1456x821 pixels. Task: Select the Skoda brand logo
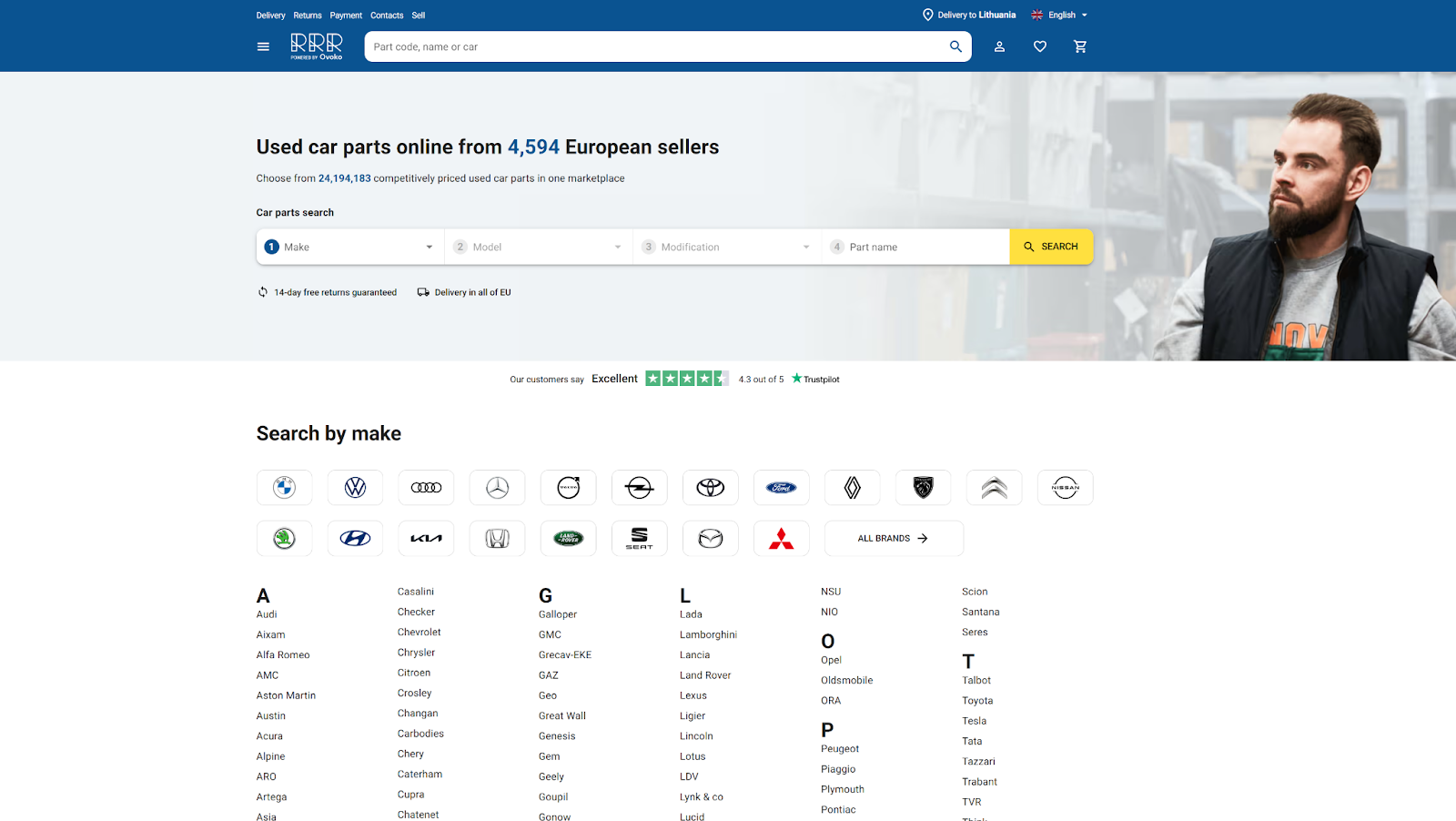pos(285,539)
